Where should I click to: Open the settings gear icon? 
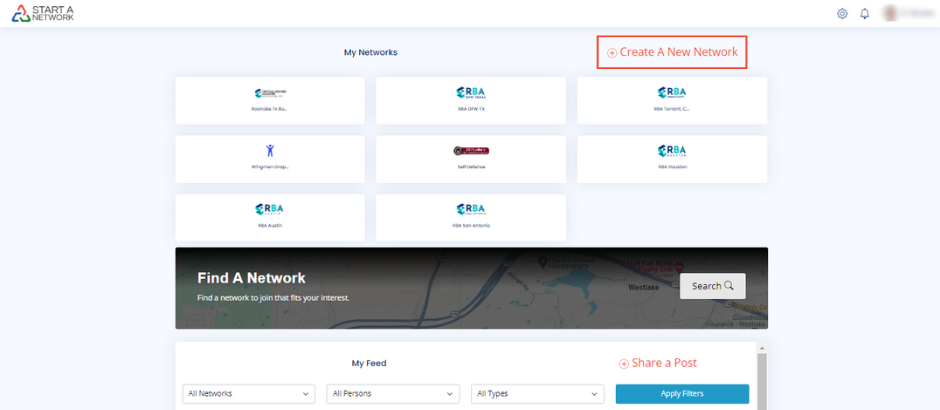pyautogui.click(x=842, y=14)
